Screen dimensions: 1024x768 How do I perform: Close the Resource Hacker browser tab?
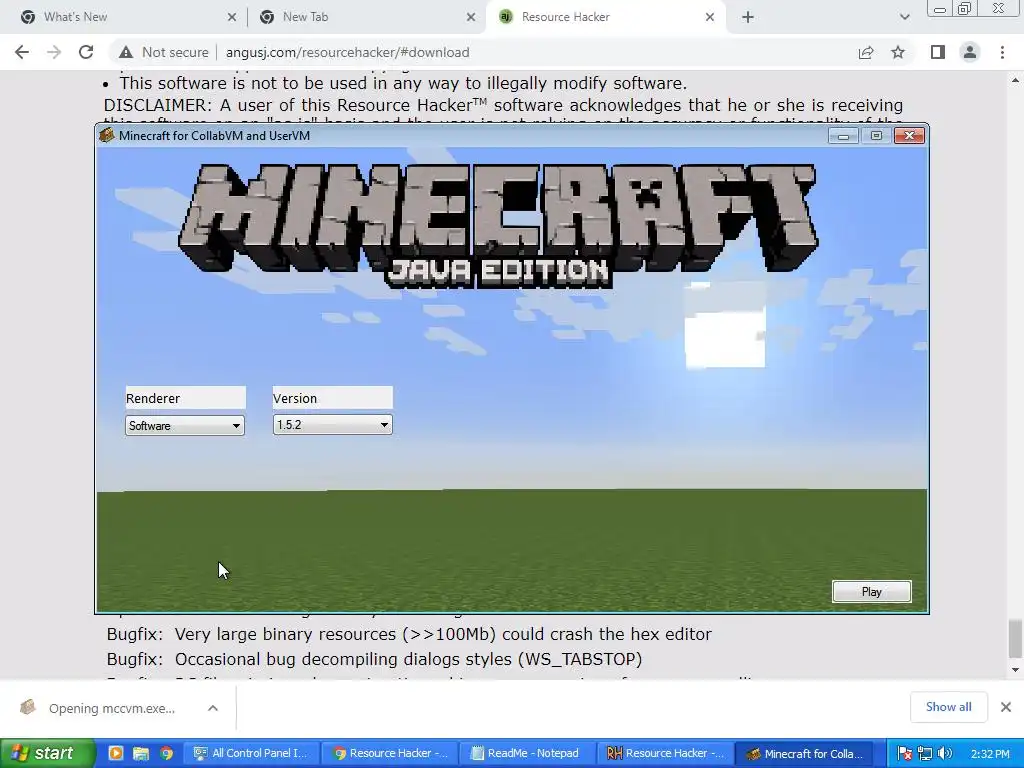[x=710, y=18]
